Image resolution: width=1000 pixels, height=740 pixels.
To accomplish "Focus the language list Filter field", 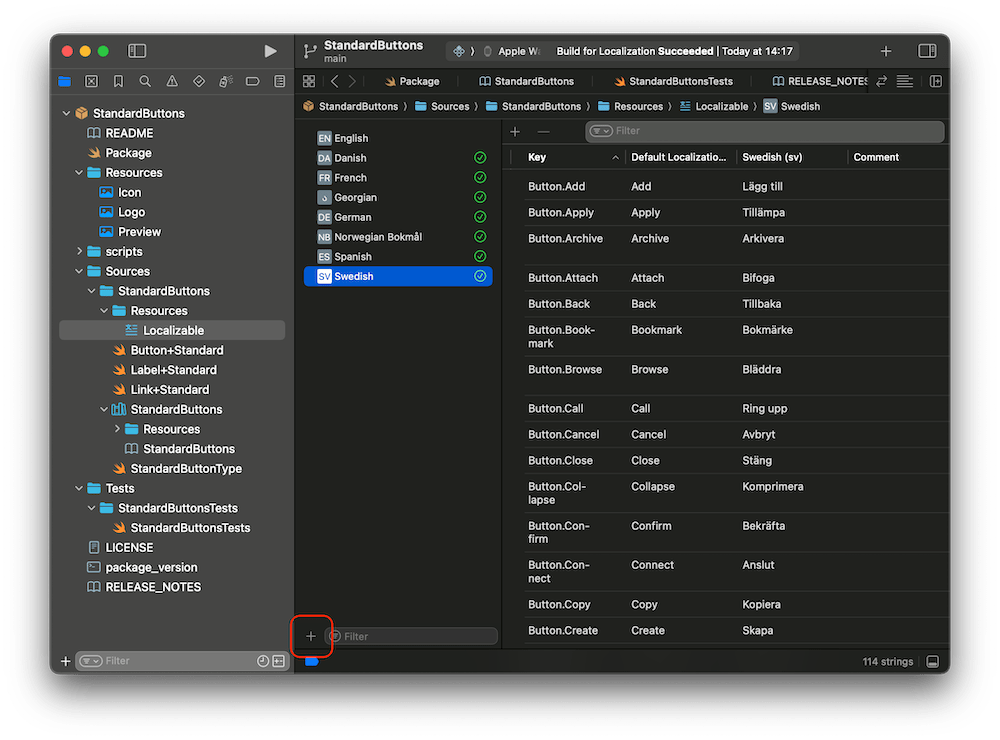I will (411, 636).
